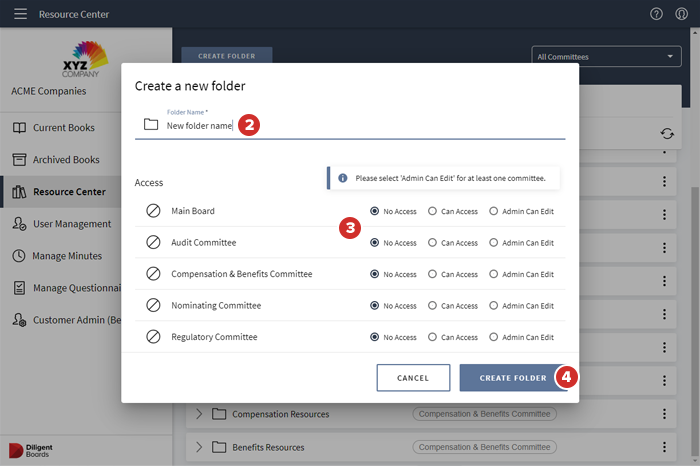The width and height of the screenshot is (700, 466).
Task: Click the Cancel button
Action: click(413, 378)
